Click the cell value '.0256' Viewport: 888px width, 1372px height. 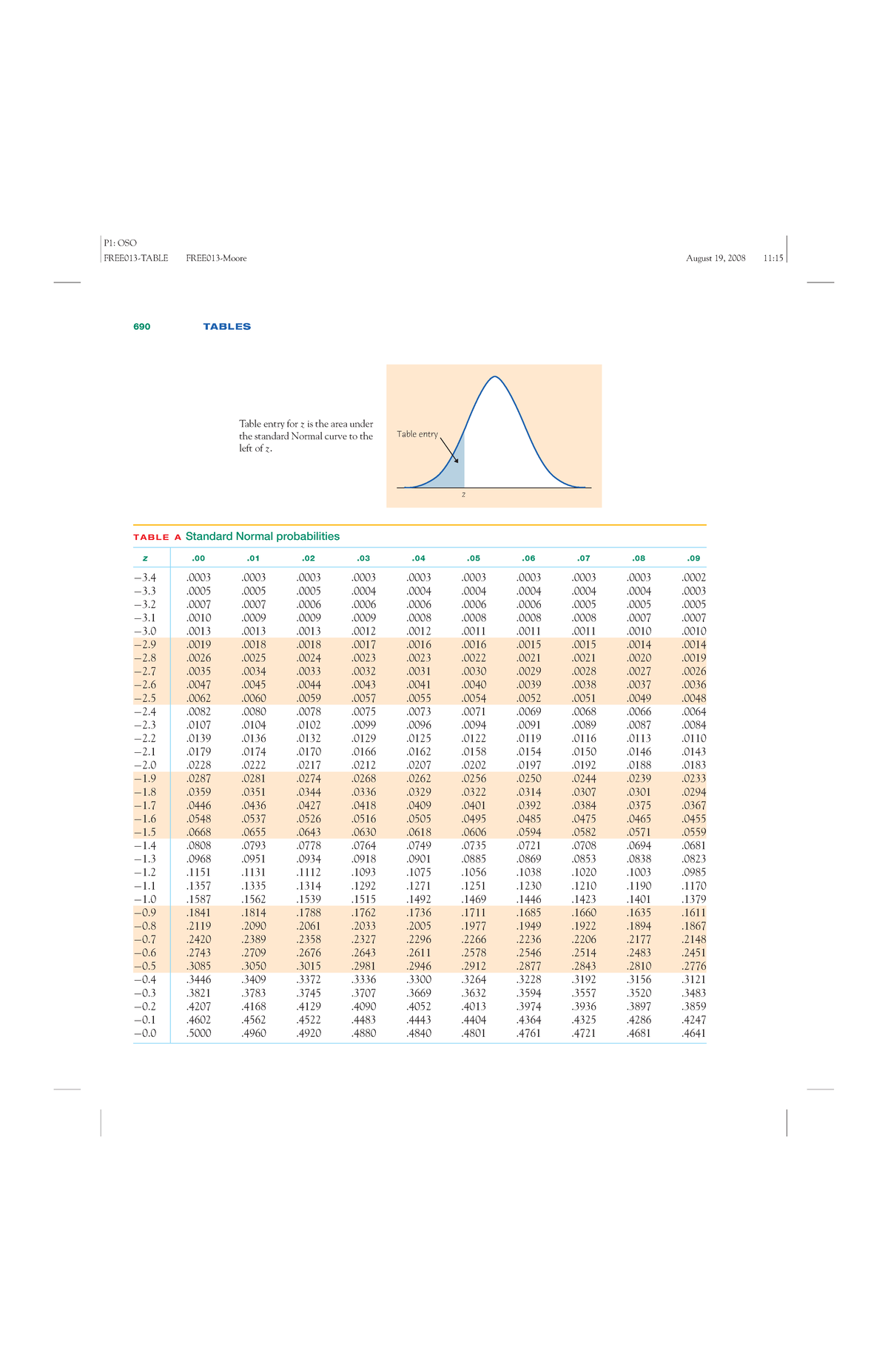click(x=474, y=779)
